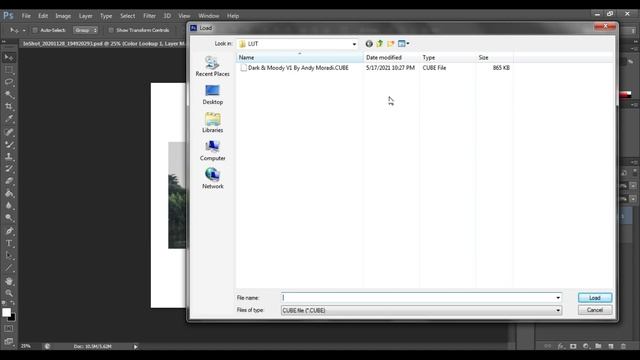The height and width of the screenshot is (360, 640).
Task: Open the Type menu
Action: tap(106, 16)
